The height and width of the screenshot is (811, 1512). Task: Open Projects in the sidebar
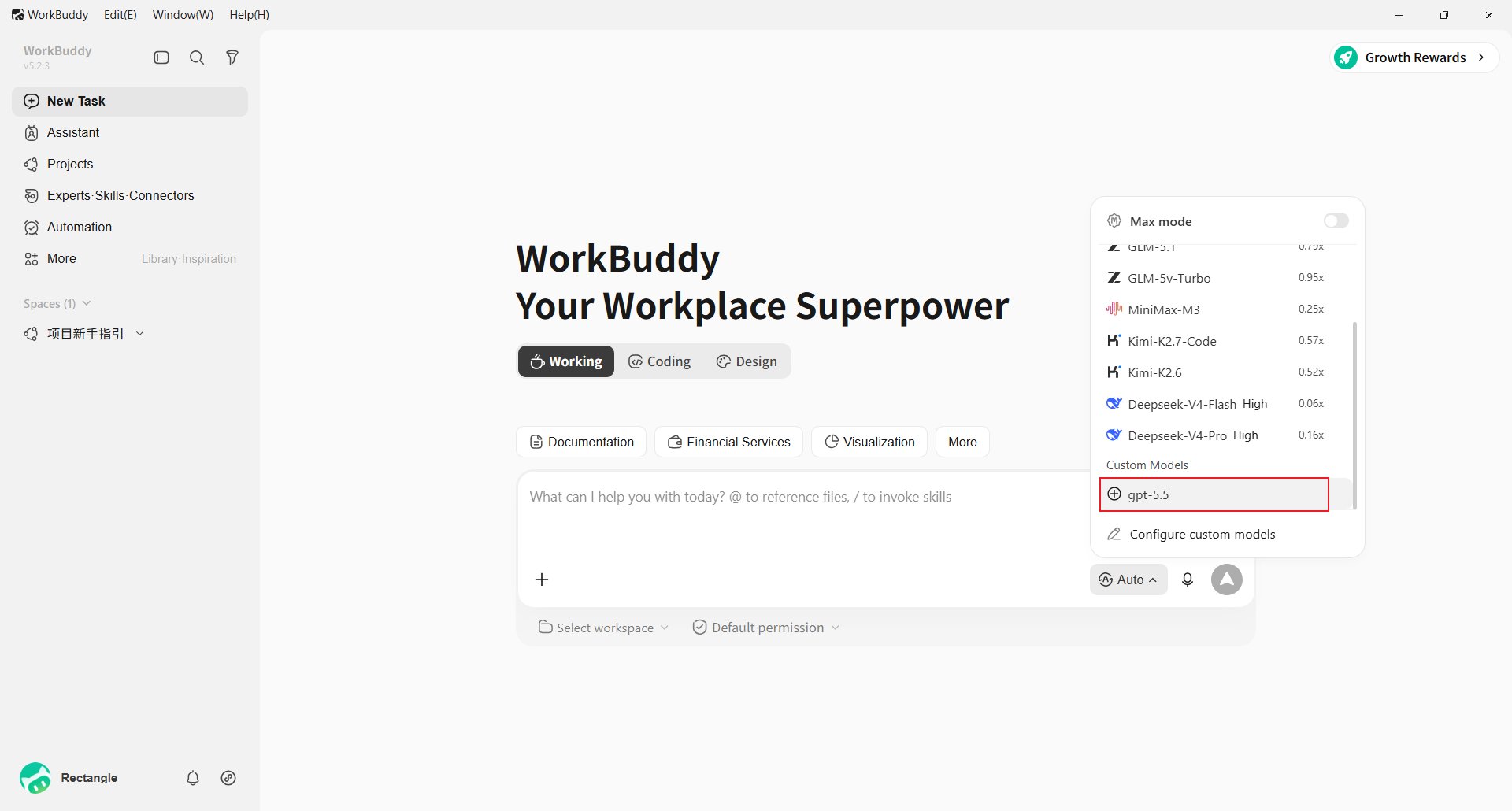pos(130,164)
